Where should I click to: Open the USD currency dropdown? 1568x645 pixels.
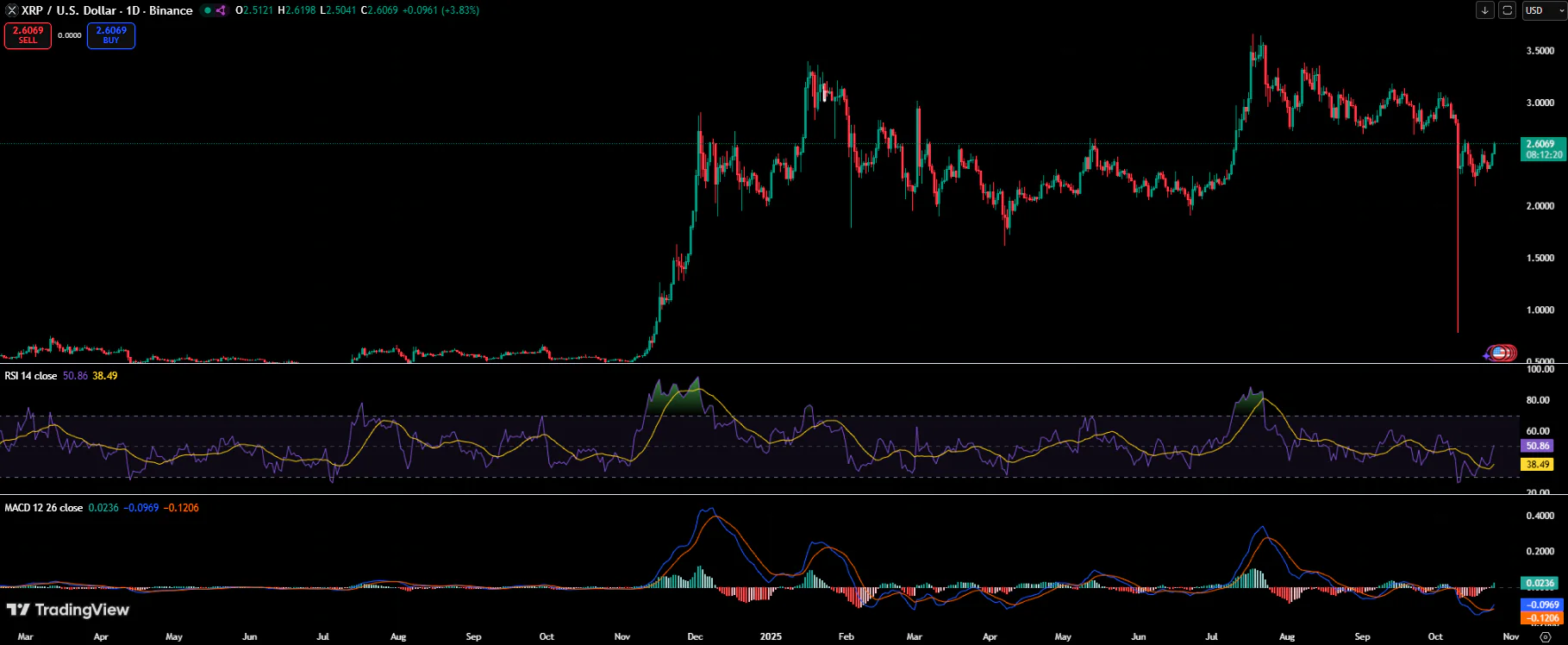[1544, 10]
